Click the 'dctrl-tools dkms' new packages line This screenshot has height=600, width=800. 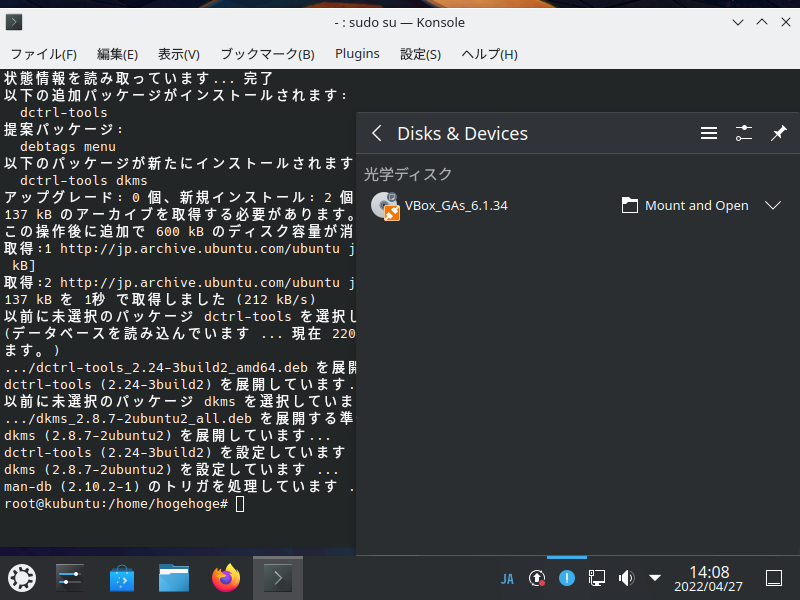[84, 181]
